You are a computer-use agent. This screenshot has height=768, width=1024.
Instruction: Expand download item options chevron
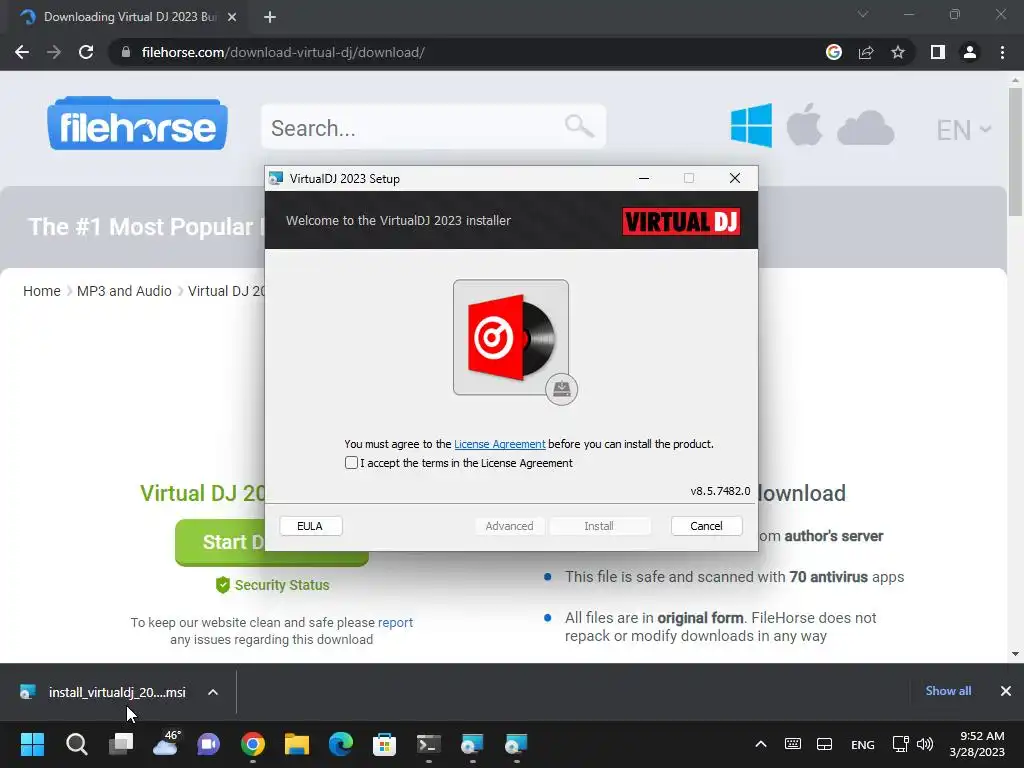(x=213, y=692)
